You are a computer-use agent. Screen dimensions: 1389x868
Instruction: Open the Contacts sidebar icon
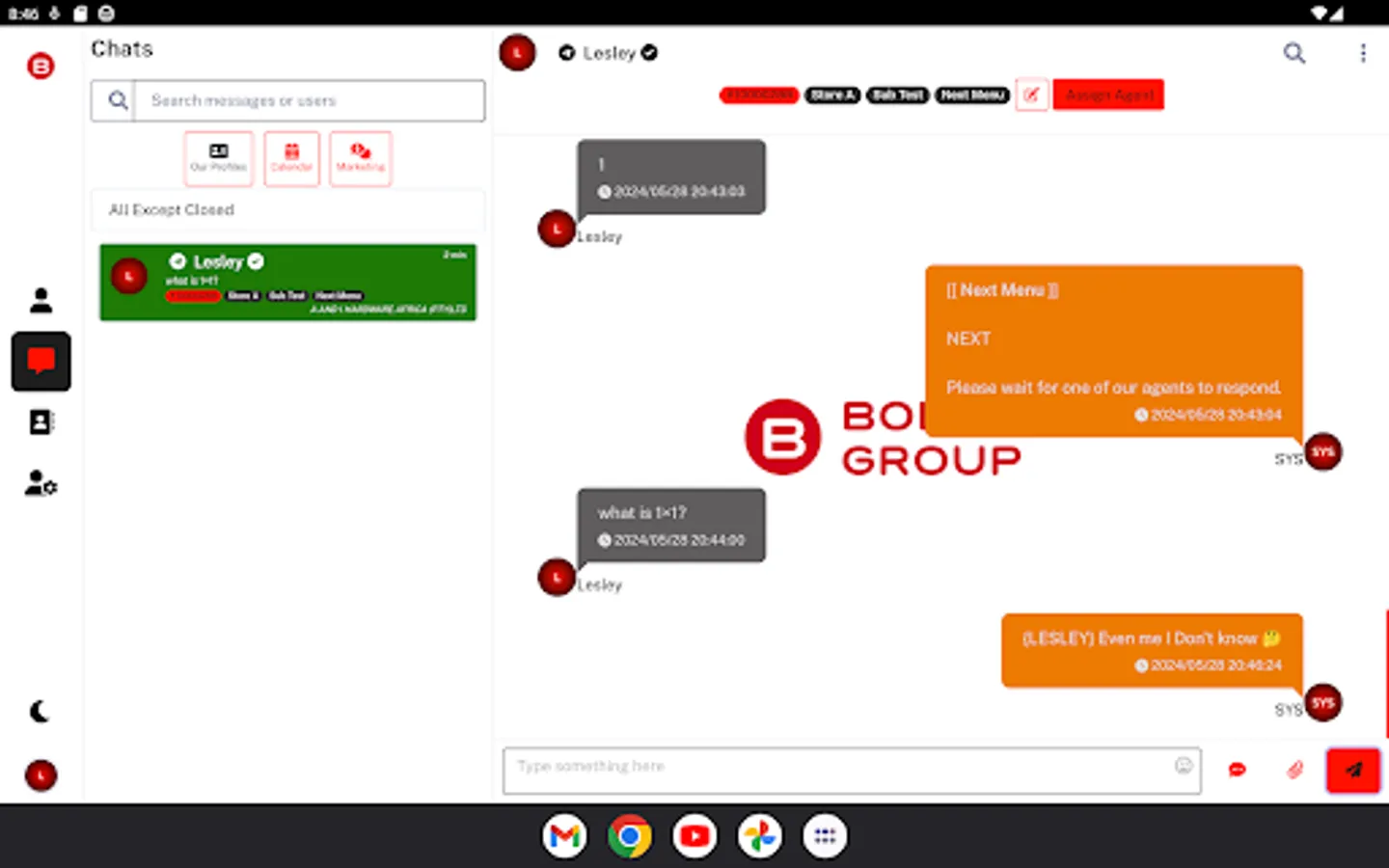(x=41, y=421)
